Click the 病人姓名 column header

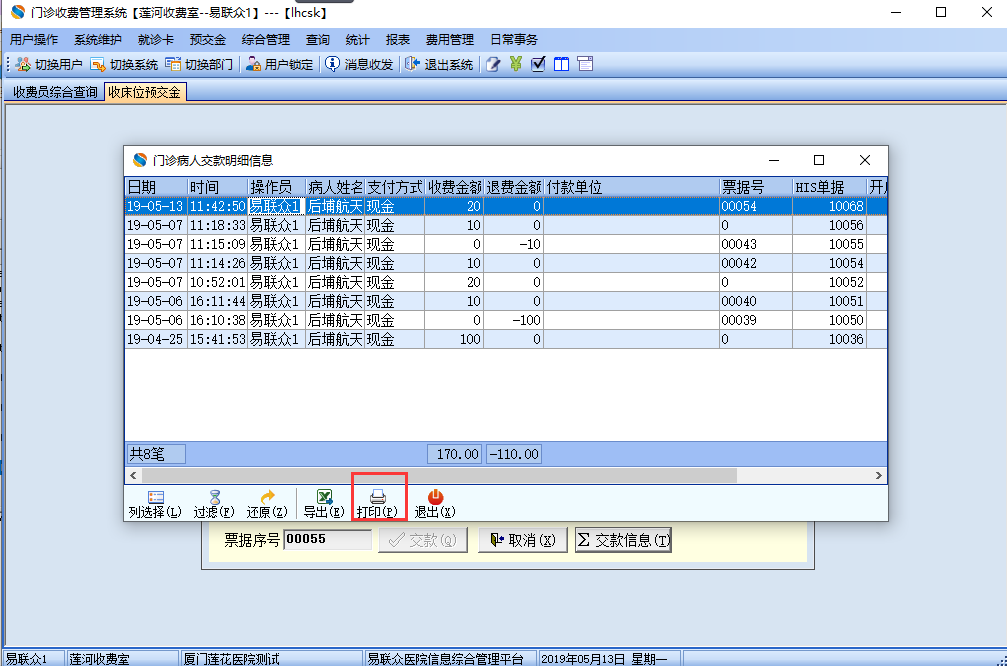pos(335,187)
